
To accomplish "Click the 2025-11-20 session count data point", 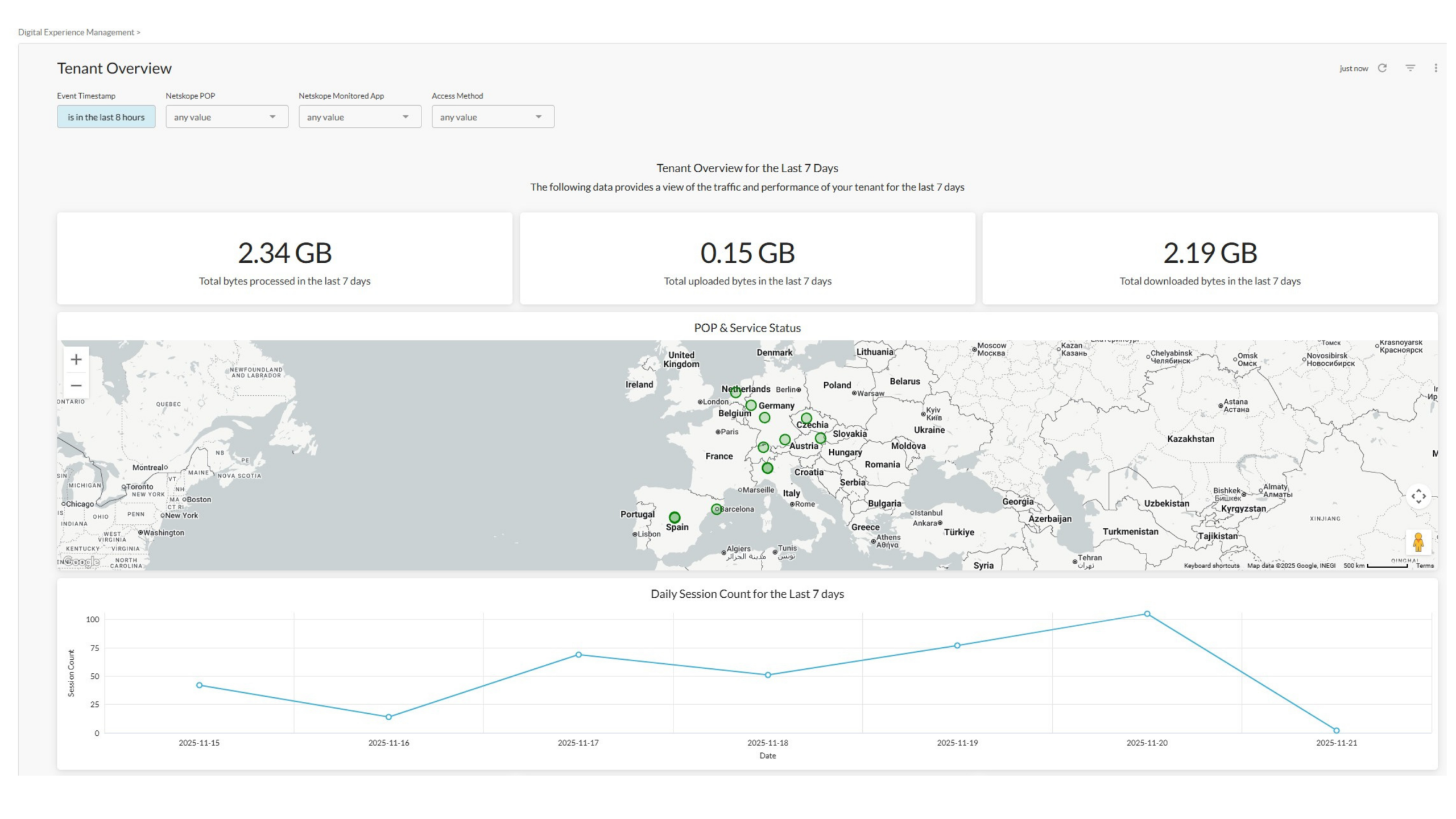I will (1147, 614).
